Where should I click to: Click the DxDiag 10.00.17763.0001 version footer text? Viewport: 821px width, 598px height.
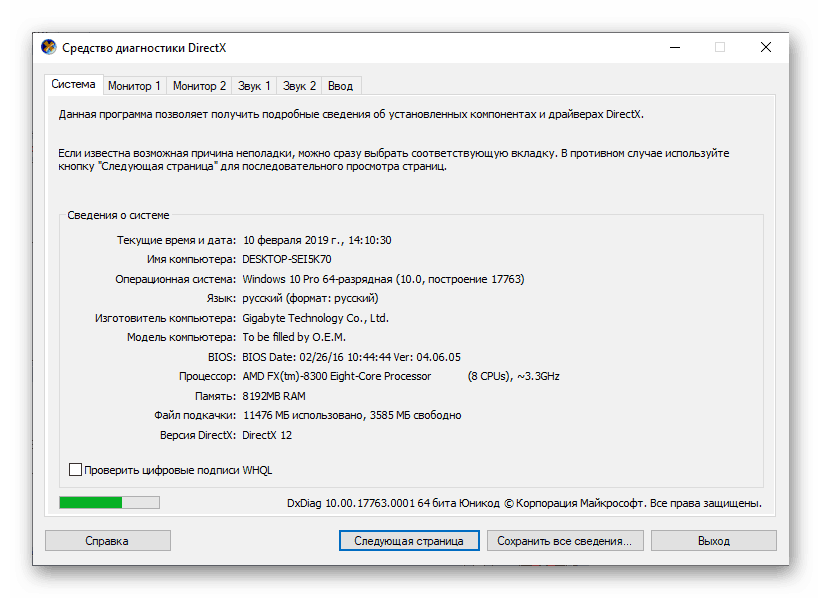(524, 503)
